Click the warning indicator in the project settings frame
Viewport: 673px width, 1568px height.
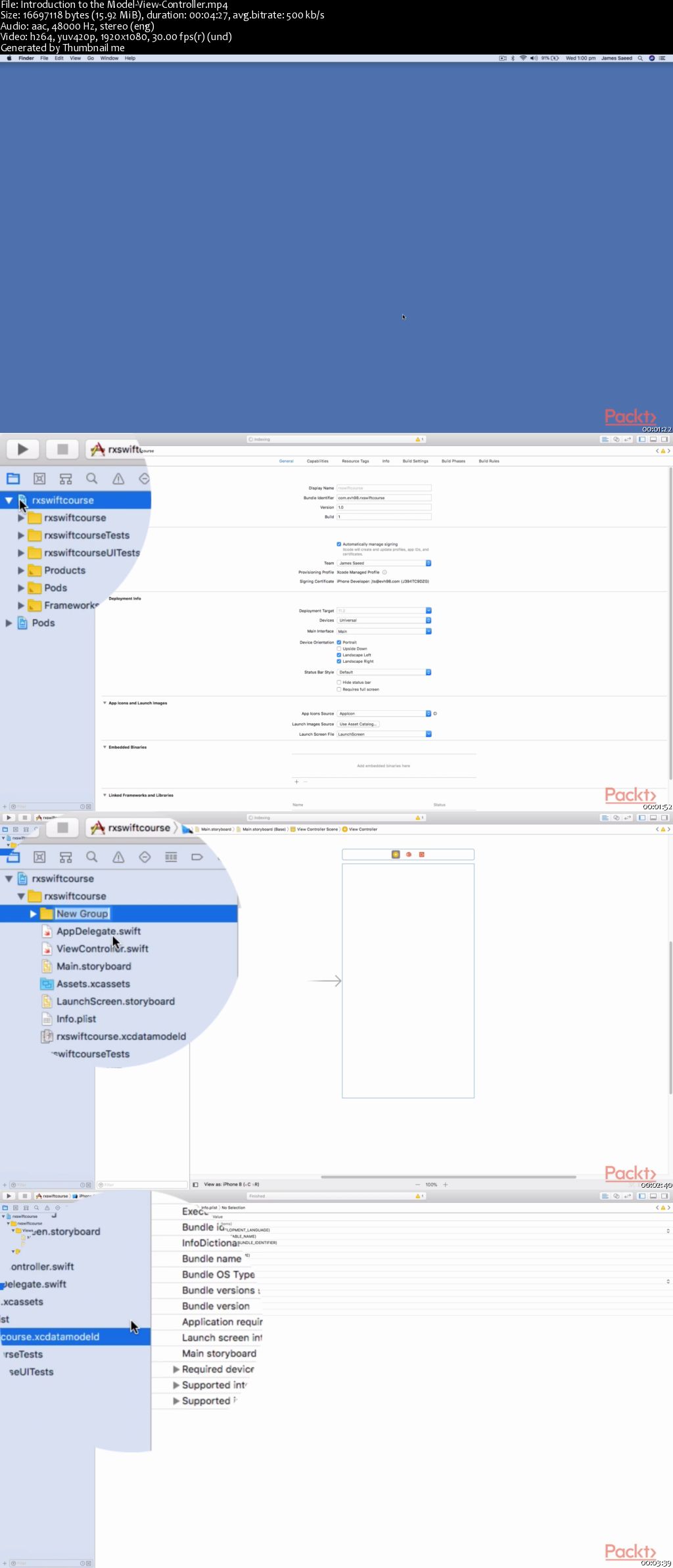[419, 439]
